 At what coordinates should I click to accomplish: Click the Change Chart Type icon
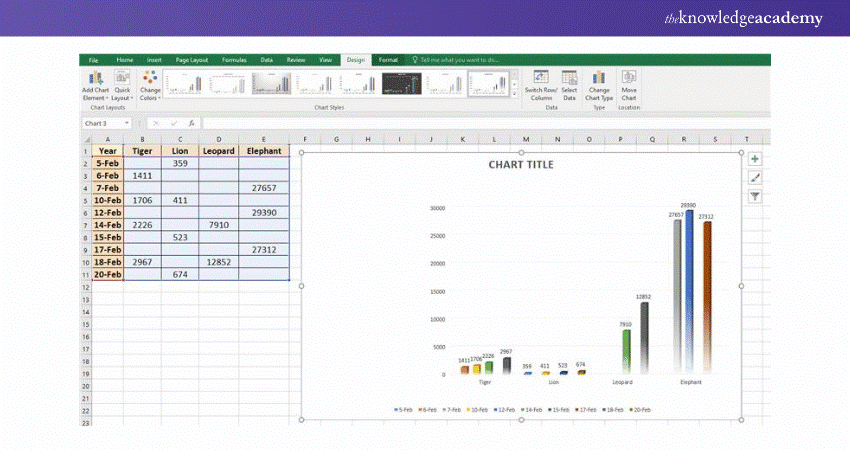tap(599, 85)
